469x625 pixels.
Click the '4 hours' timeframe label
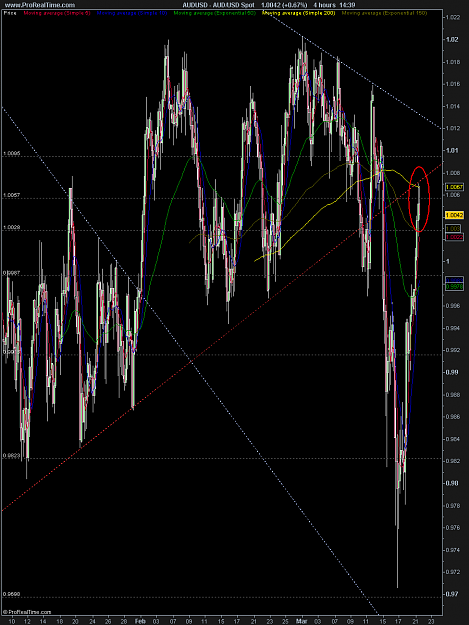[324, 5]
